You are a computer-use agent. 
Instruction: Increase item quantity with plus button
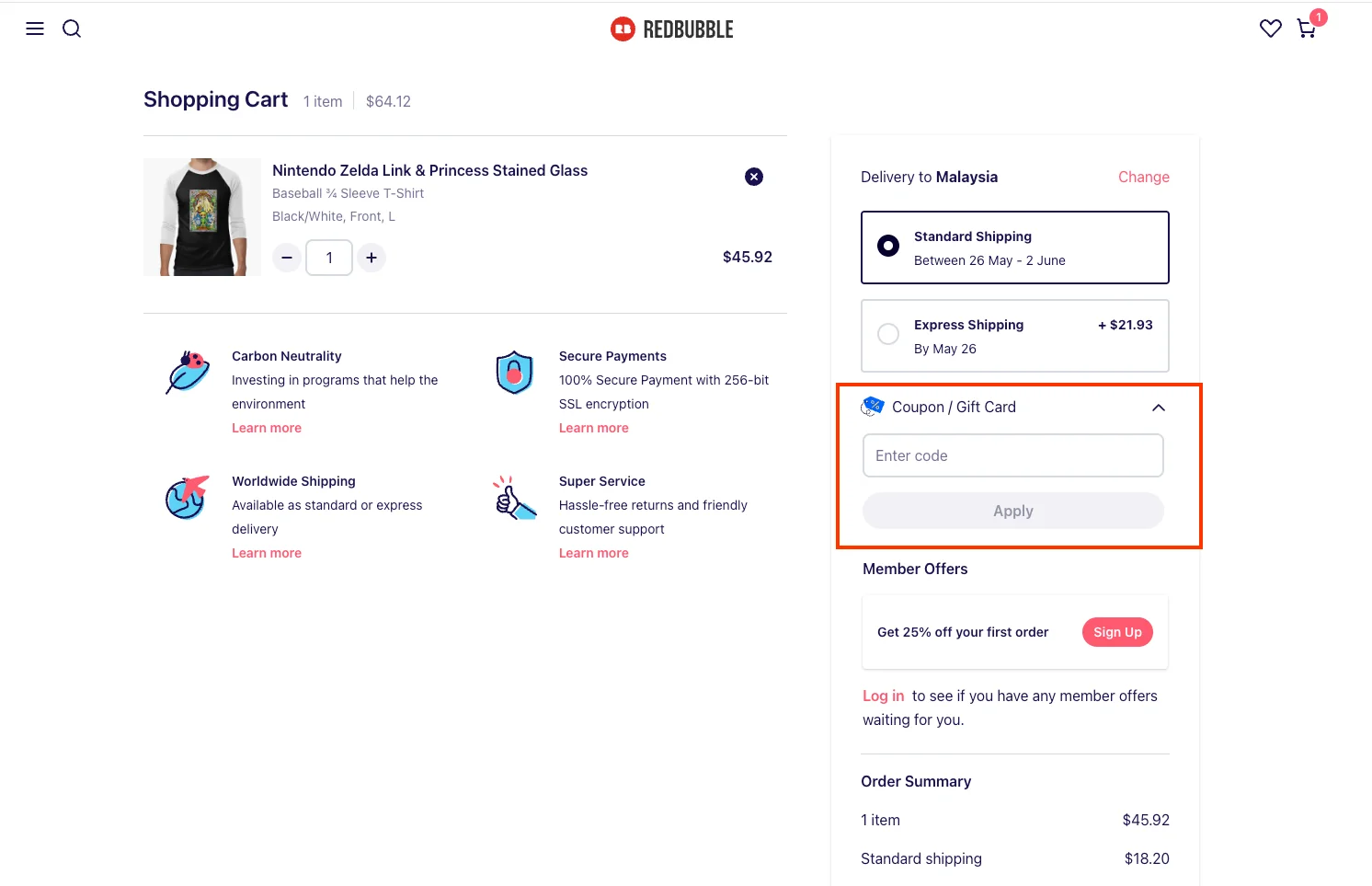372,258
